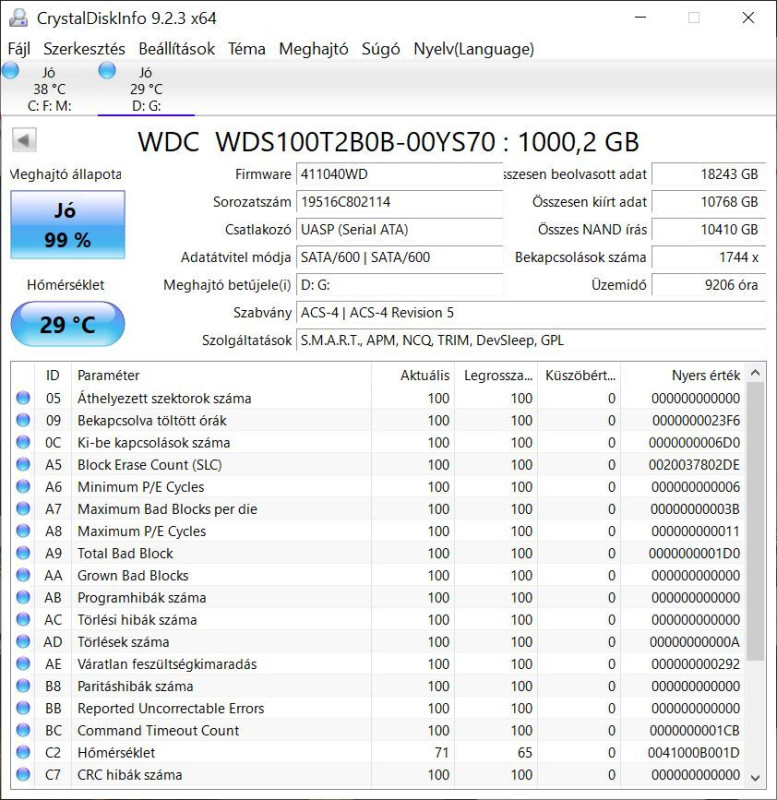Click the SATA/600 | SATA/600 transfer mode field
Image resolution: width=777 pixels, height=800 pixels.
tap(399, 257)
